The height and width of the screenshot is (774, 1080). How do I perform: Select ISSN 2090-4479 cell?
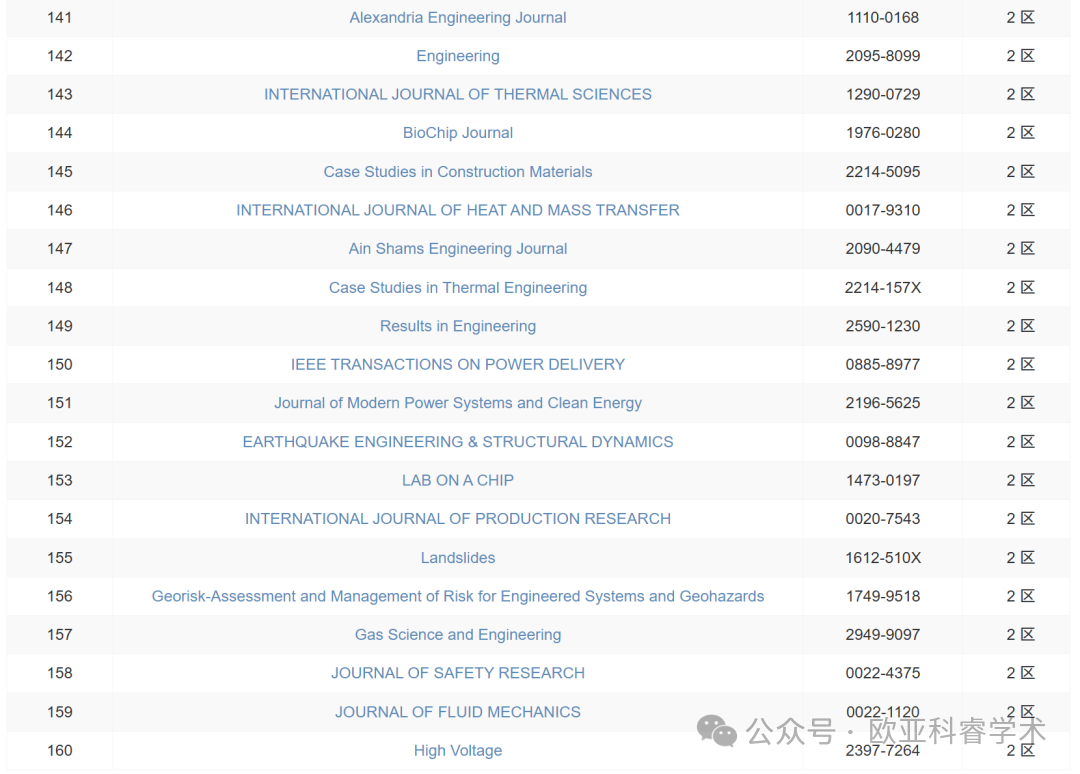tap(882, 249)
